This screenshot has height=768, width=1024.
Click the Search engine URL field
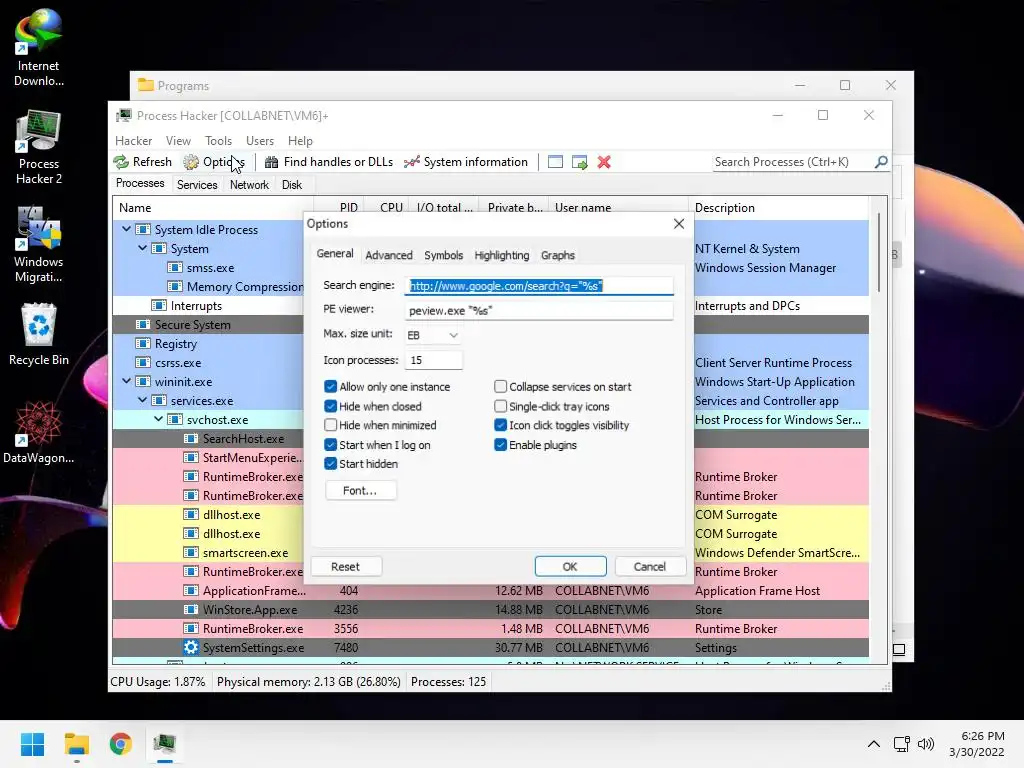539,286
